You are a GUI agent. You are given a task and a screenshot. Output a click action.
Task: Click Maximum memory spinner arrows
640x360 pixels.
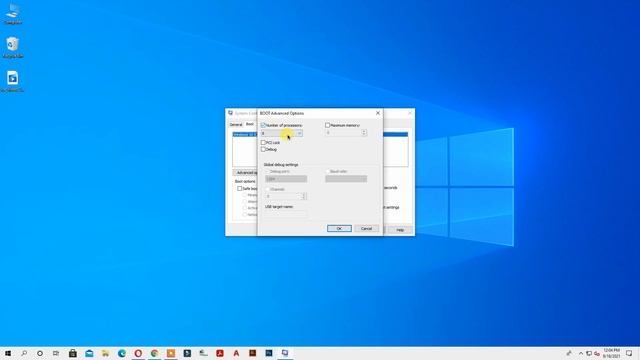point(364,133)
